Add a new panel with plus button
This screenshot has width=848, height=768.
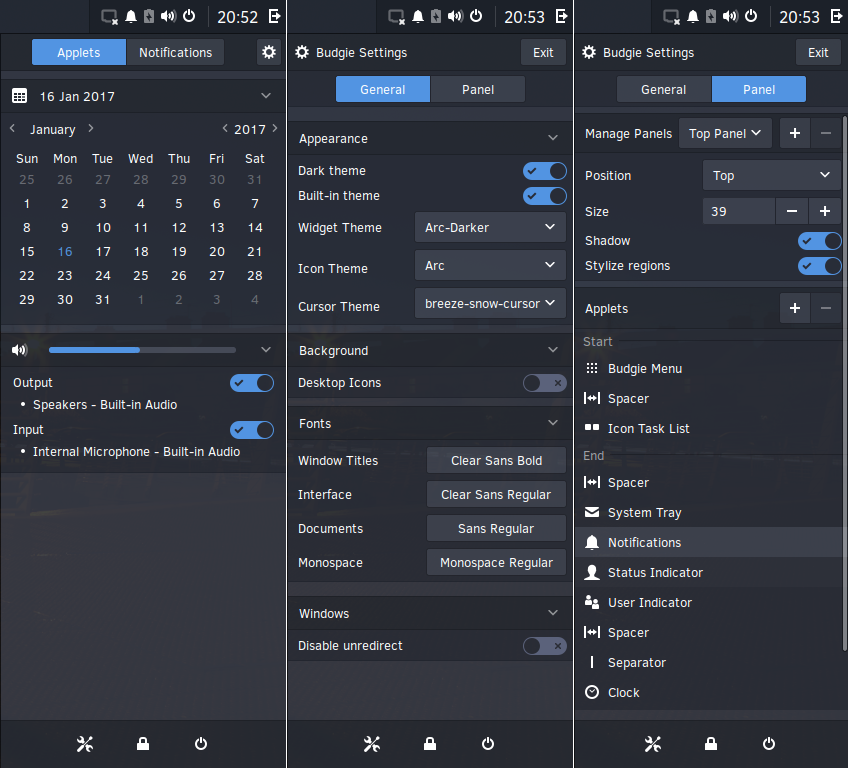[795, 133]
